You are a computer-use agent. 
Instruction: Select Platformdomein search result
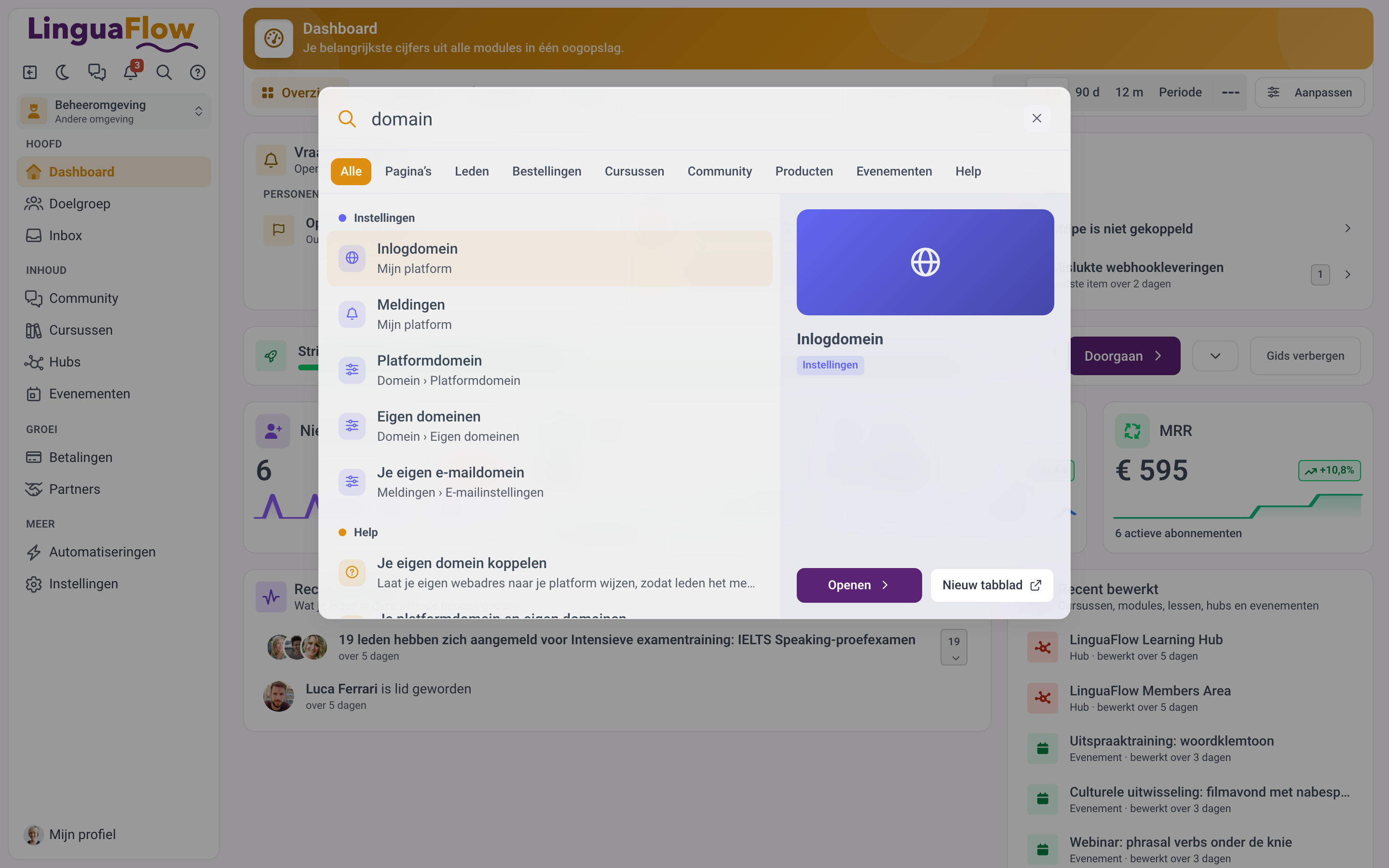(x=549, y=370)
